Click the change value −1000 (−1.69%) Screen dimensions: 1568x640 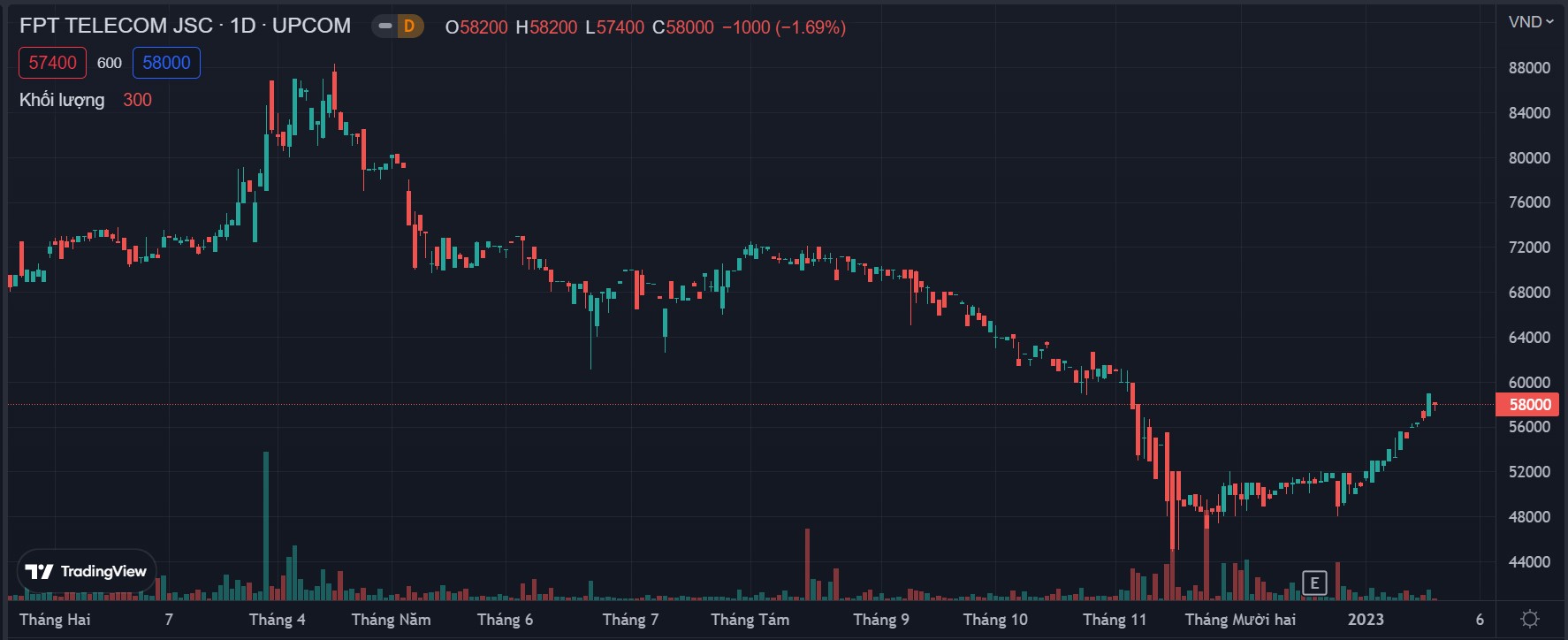pos(784,27)
